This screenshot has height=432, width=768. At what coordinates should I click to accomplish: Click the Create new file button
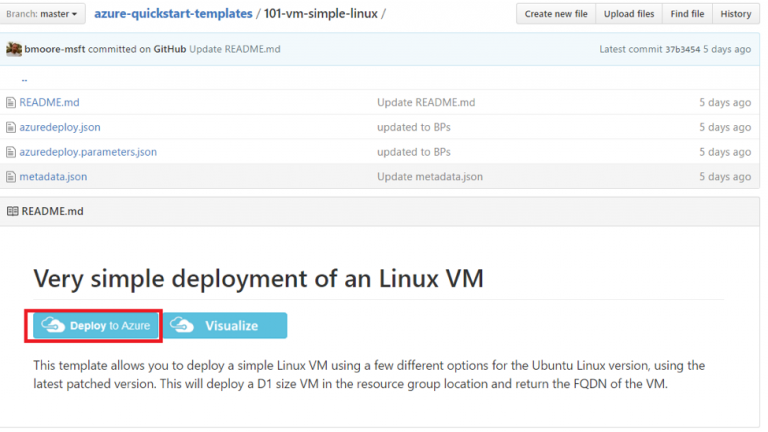pyautogui.click(x=556, y=14)
